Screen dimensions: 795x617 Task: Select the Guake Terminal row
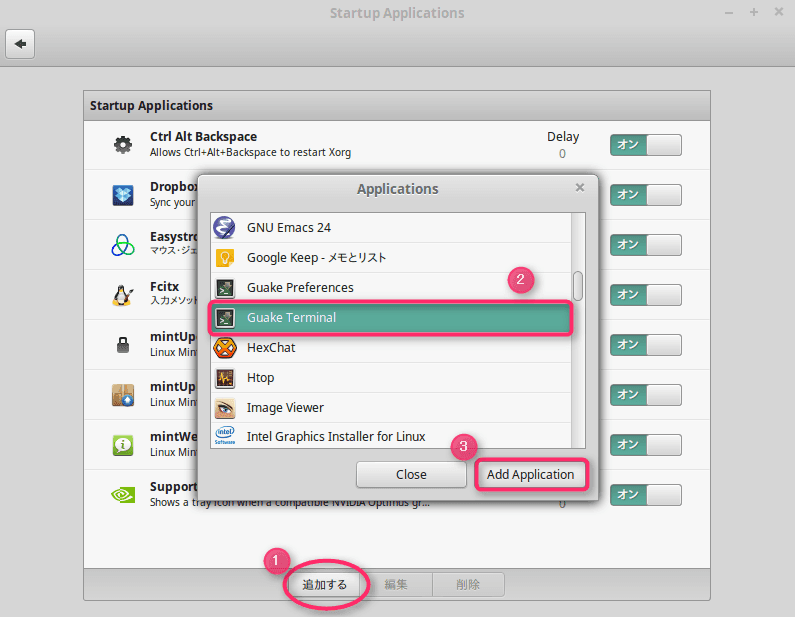click(x=391, y=318)
